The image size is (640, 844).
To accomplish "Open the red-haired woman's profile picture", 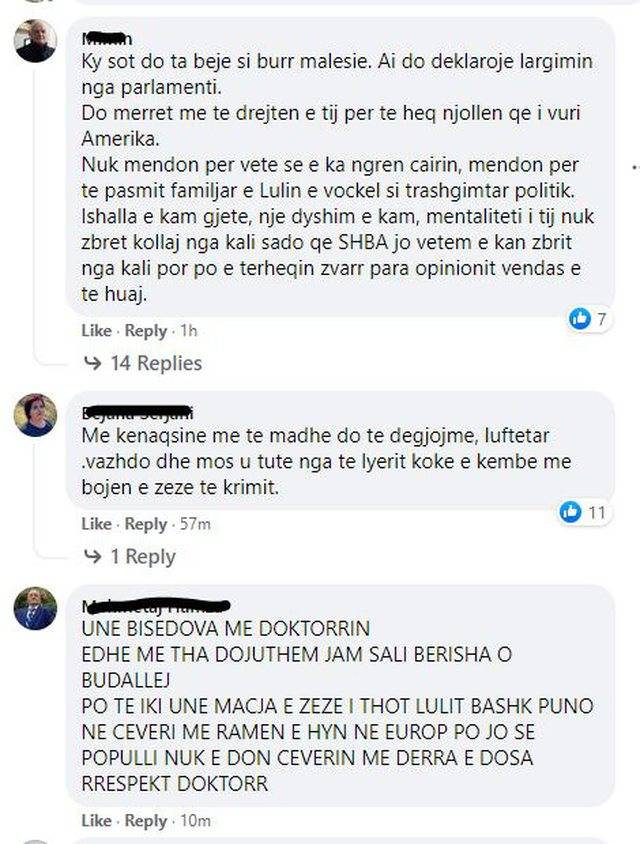I will 36,414.
